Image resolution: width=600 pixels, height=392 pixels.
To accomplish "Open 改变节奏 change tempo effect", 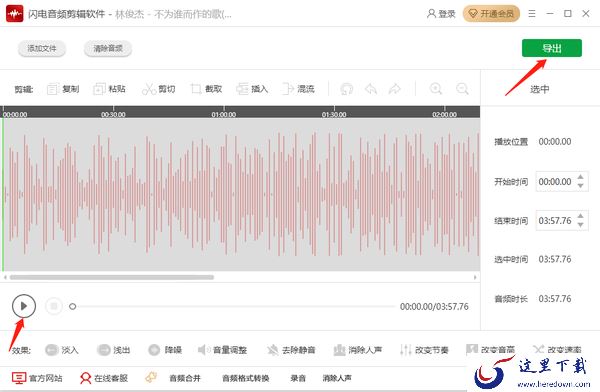I will tap(424, 350).
